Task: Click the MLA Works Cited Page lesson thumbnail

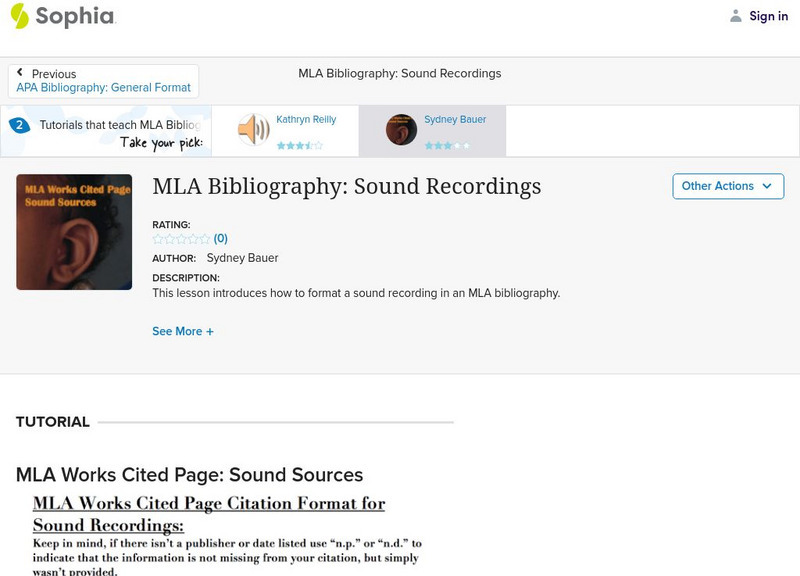Action: (x=74, y=231)
